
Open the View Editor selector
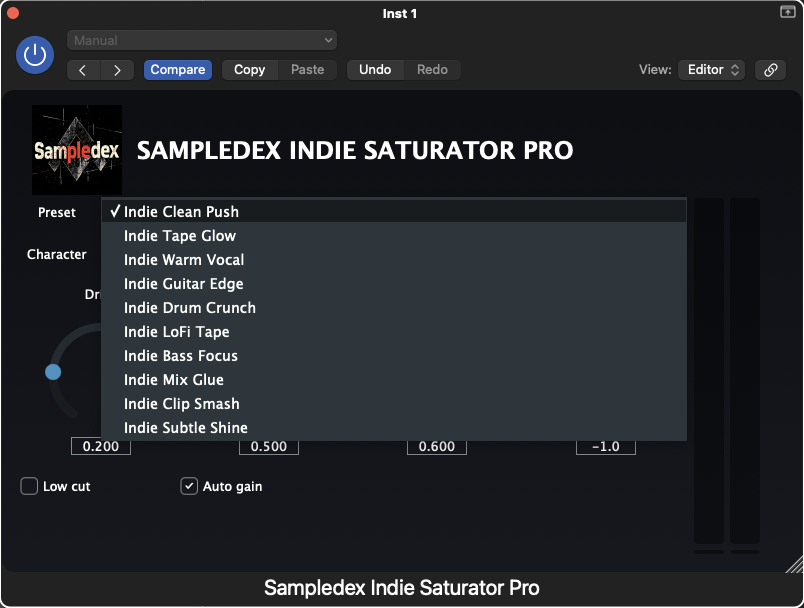tap(711, 71)
